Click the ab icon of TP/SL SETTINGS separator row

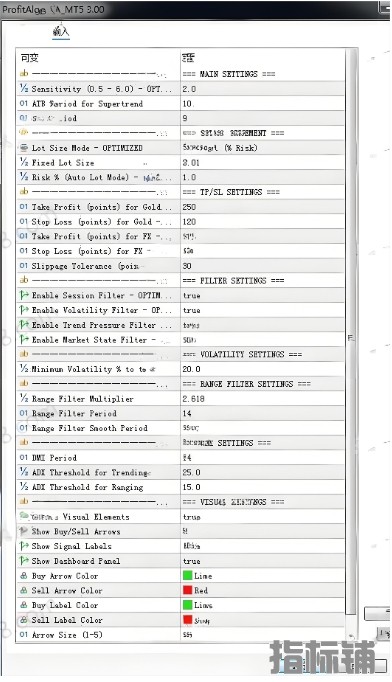click(24, 192)
